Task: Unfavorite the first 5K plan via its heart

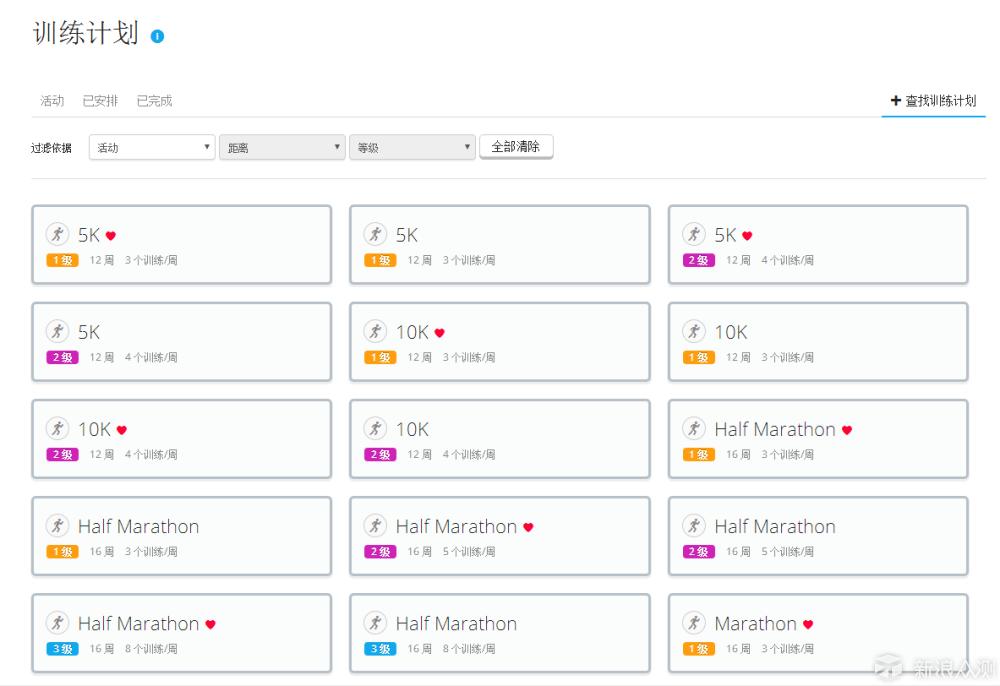Action: point(110,234)
